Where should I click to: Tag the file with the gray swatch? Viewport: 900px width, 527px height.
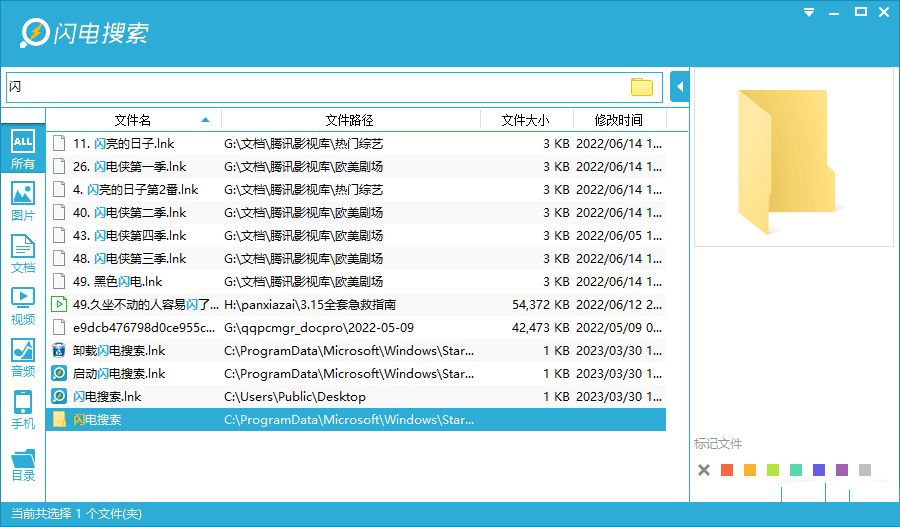[865, 470]
